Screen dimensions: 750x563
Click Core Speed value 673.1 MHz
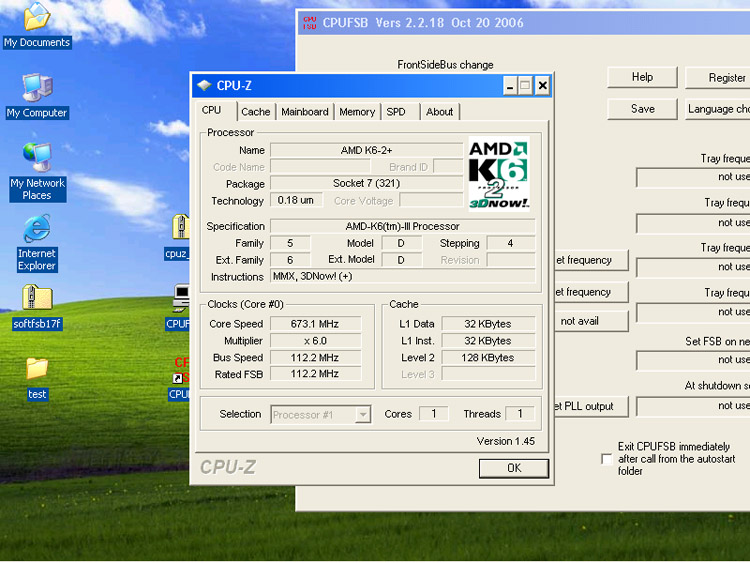(x=315, y=324)
